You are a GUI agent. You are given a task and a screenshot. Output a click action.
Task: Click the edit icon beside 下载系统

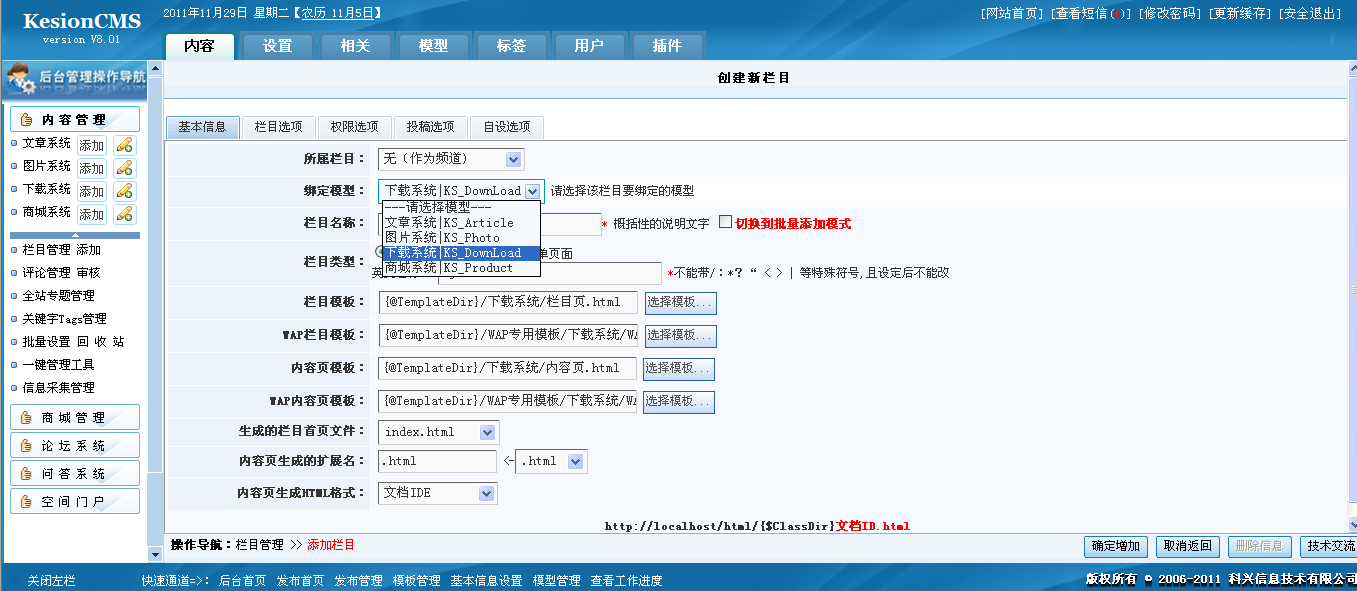(x=124, y=191)
